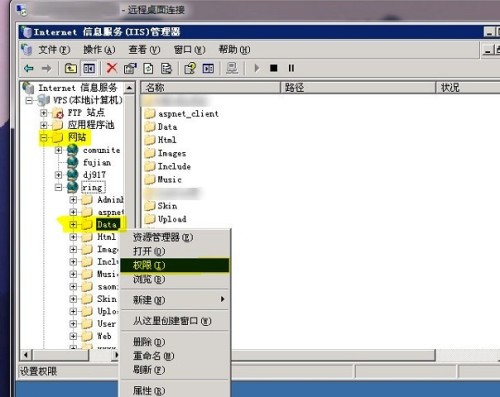The height and width of the screenshot is (397, 500).
Task: Click the Music folder icon in list
Action: click(150, 179)
